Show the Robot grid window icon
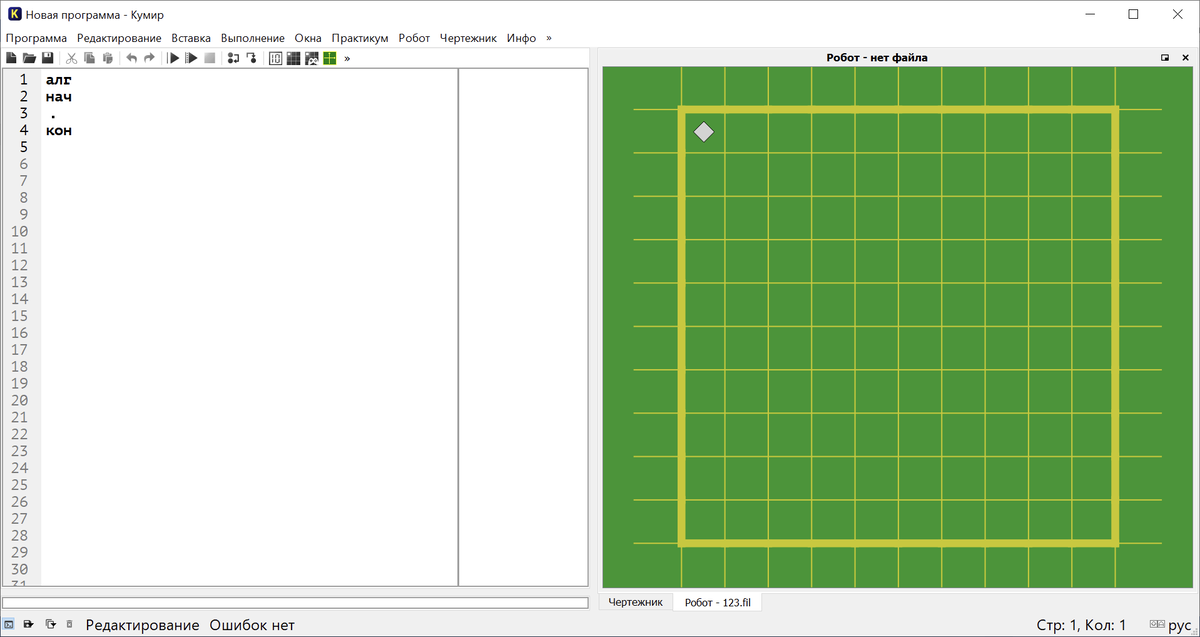1200x637 pixels. coord(293,58)
